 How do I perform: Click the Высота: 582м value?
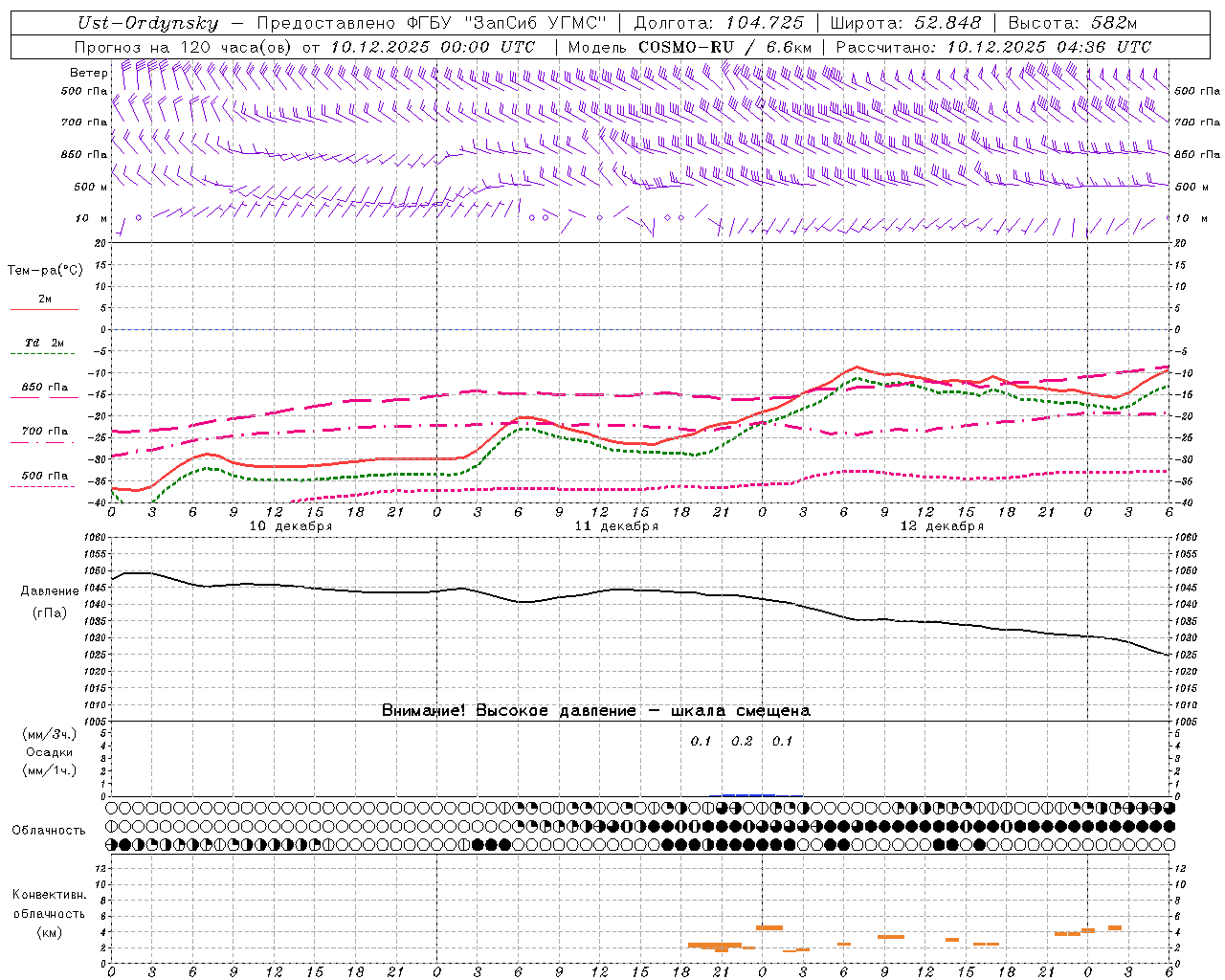coord(1072,23)
